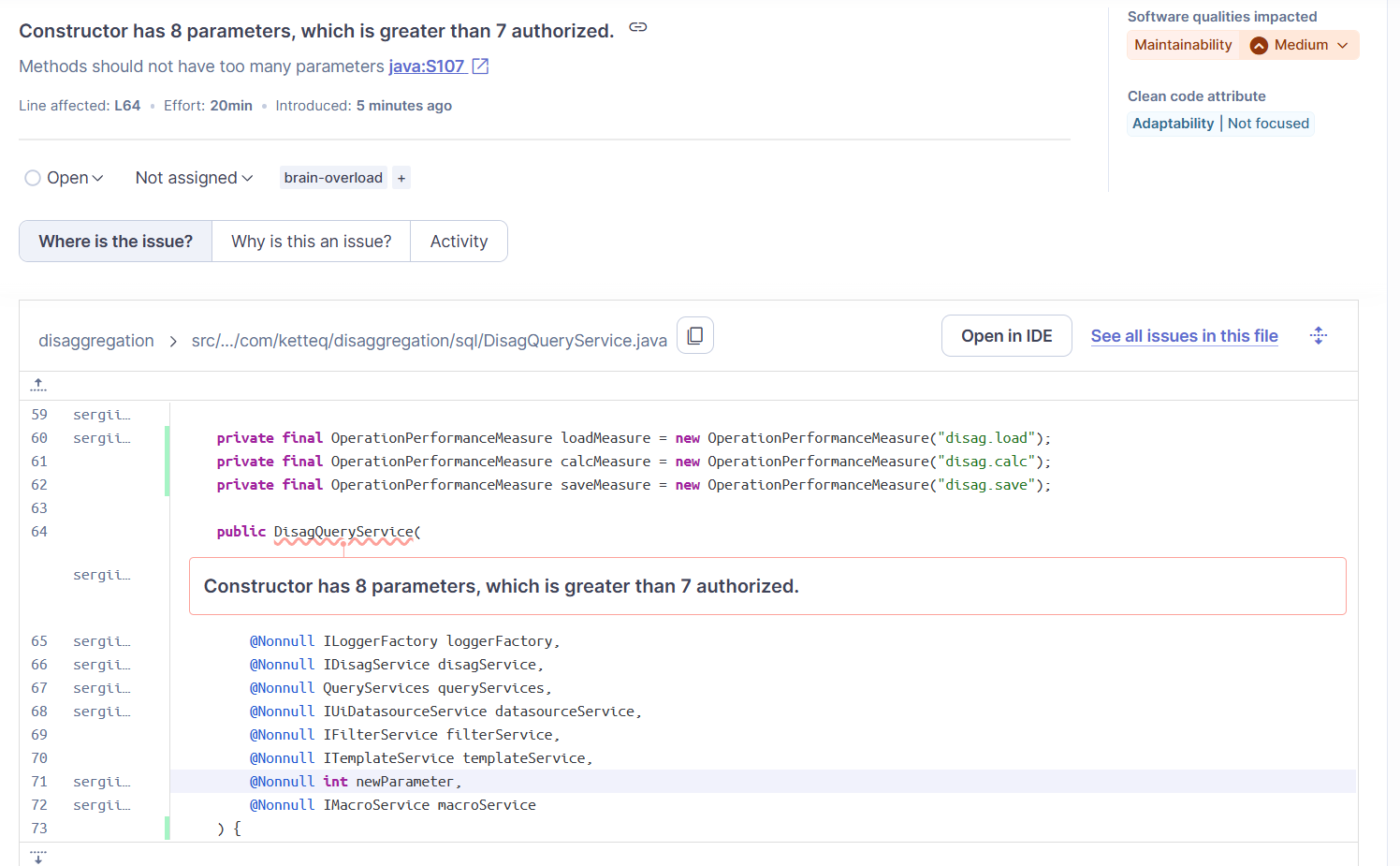Click expand all lines icon
The height and width of the screenshot is (866, 1400).
pyautogui.click(x=1319, y=335)
